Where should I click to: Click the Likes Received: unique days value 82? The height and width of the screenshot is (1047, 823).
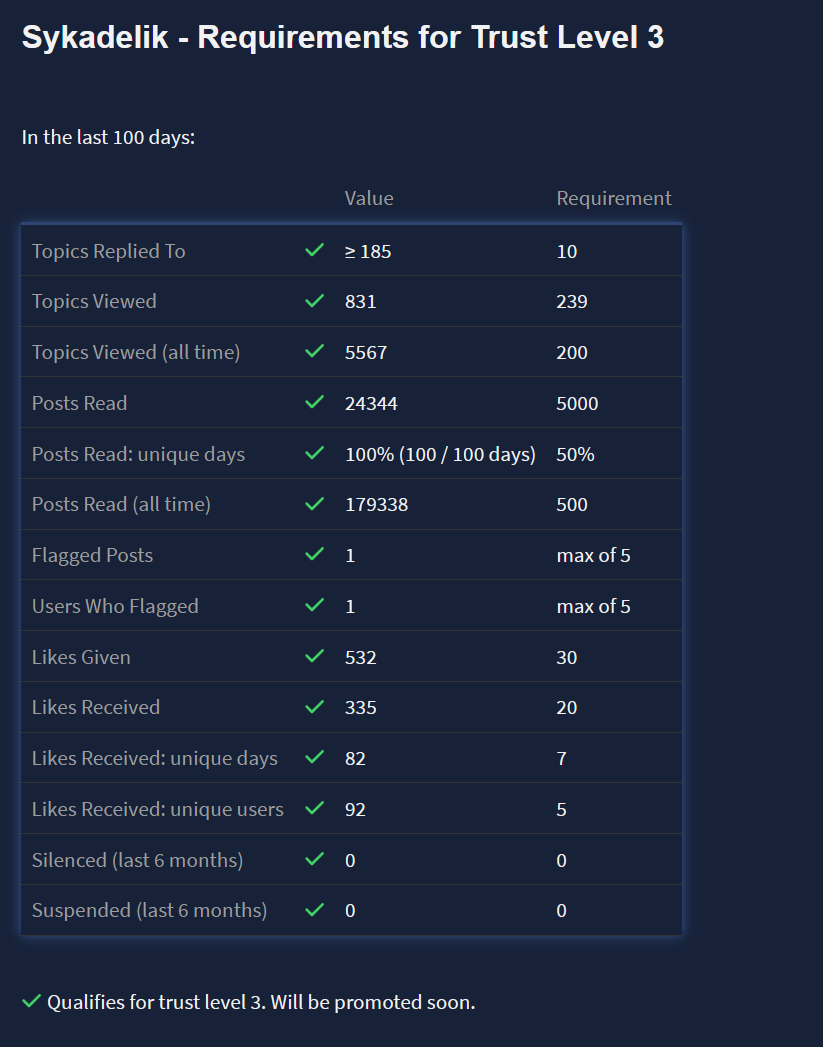pyautogui.click(x=355, y=758)
